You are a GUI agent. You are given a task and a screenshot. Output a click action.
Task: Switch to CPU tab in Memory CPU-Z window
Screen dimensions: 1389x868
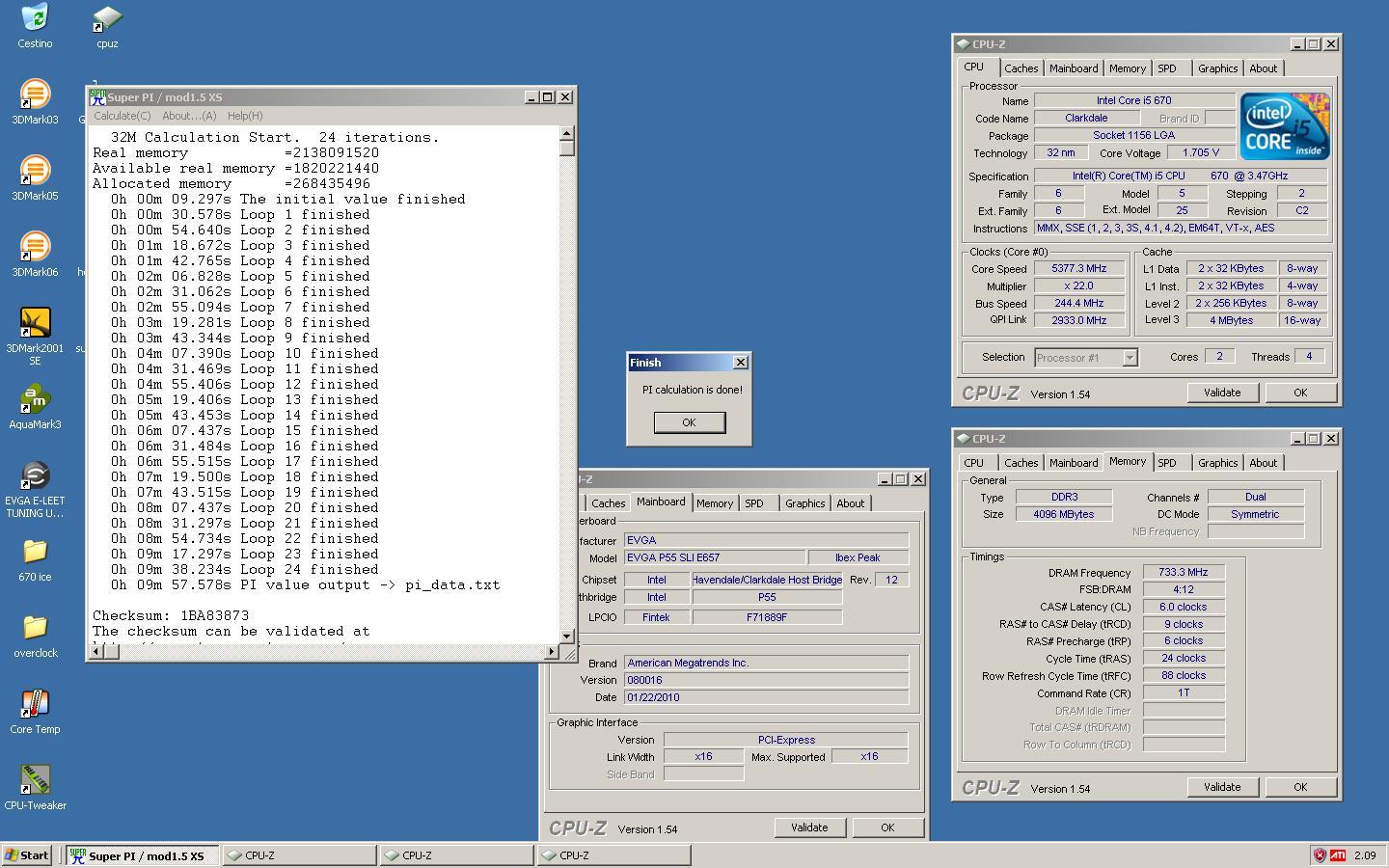click(974, 463)
